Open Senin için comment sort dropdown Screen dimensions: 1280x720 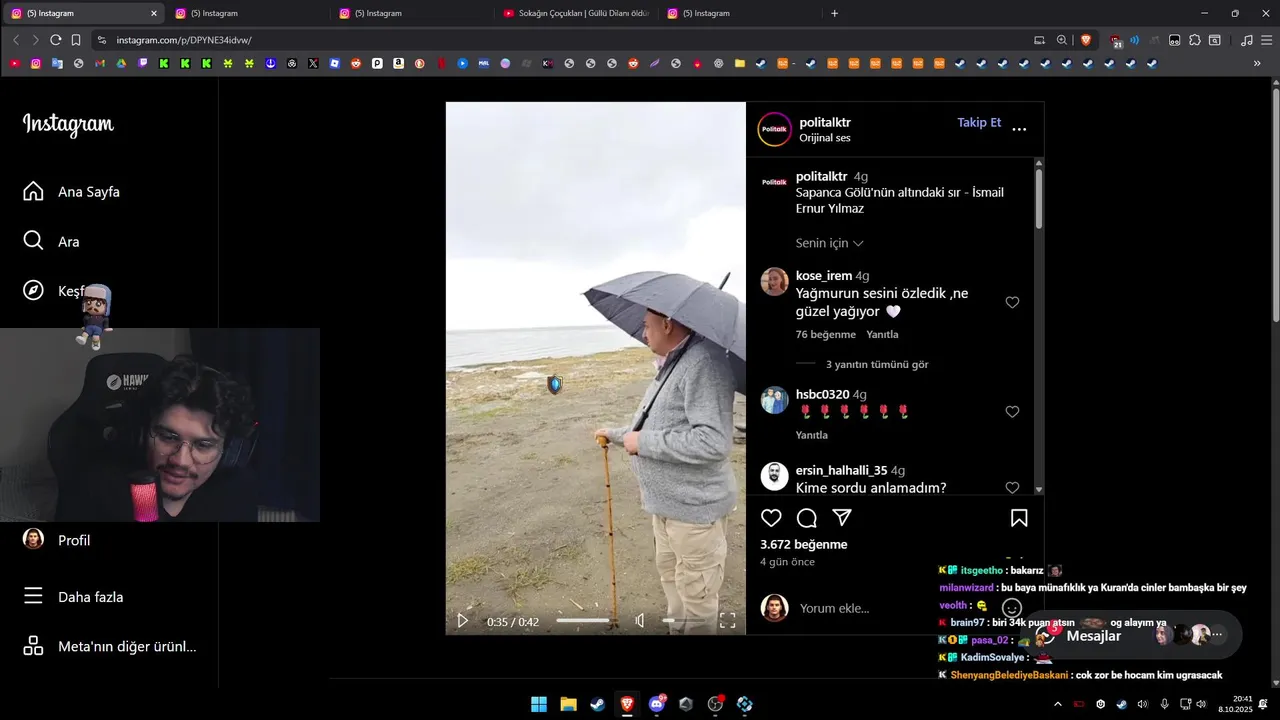click(829, 243)
